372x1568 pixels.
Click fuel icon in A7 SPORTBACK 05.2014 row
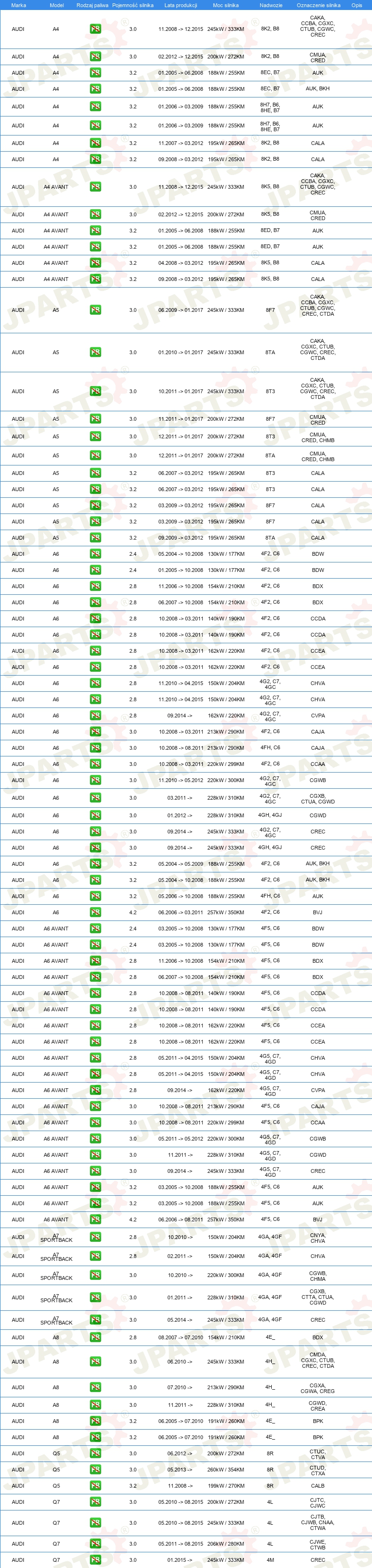point(95,1320)
